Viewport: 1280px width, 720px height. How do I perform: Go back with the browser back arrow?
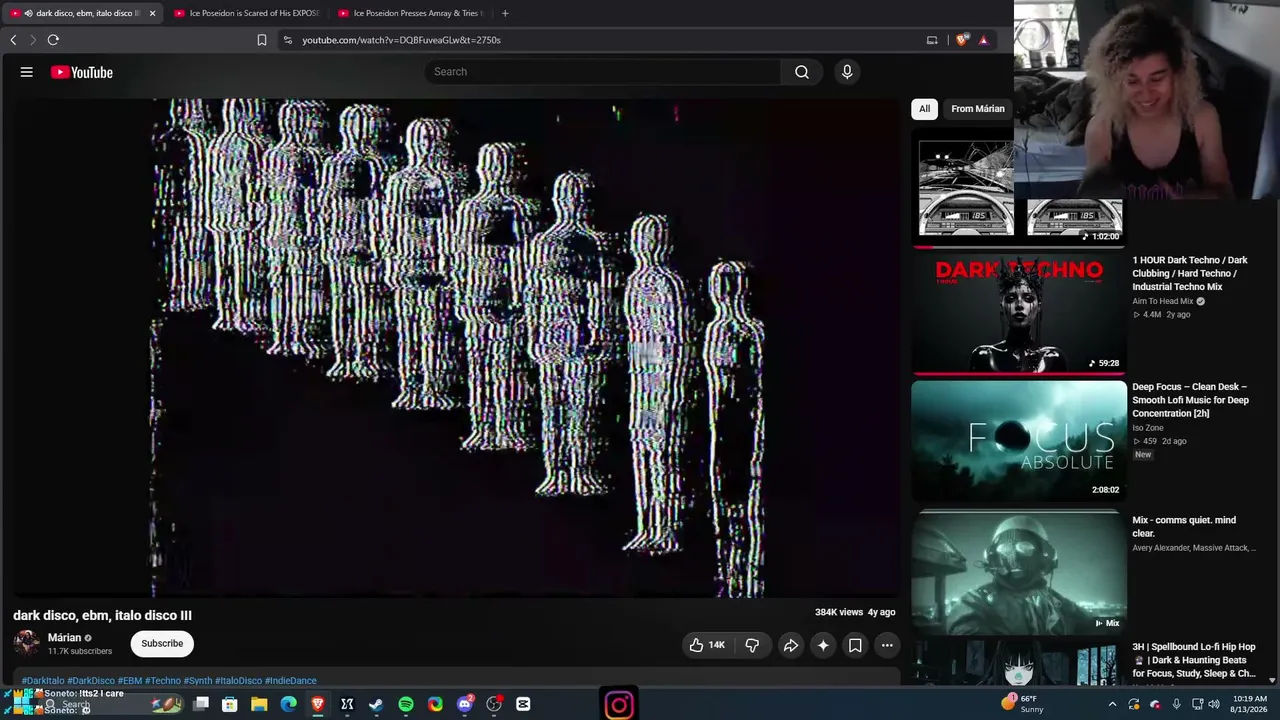point(13,40)
